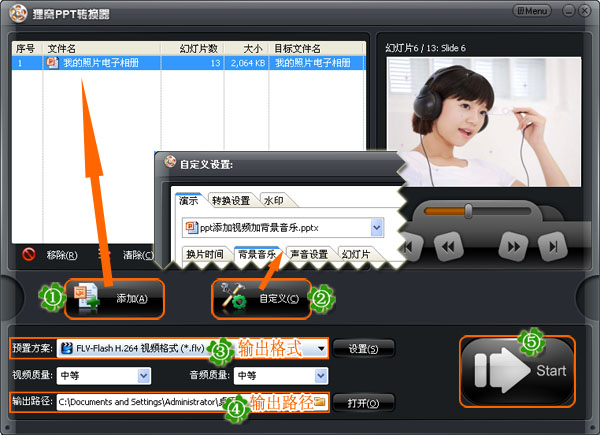Expand the video quality (视频质量) dropdown
This screenshot has height=435, width=600.
[x=143, y=375]
